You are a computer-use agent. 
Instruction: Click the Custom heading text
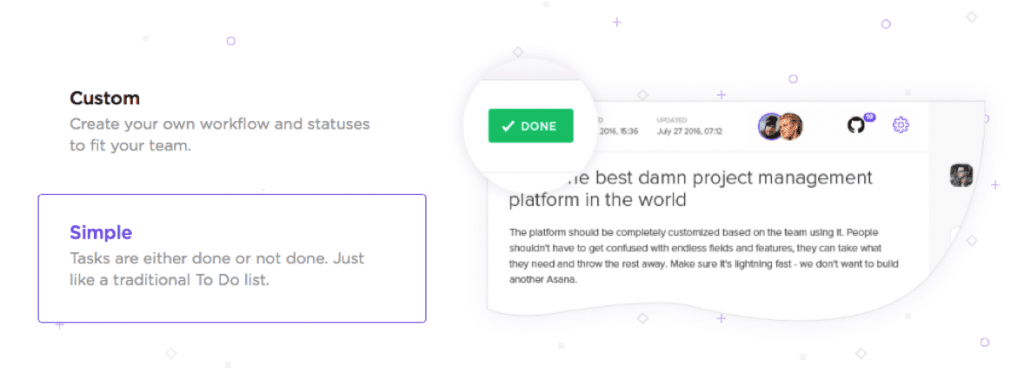point(104,99)
